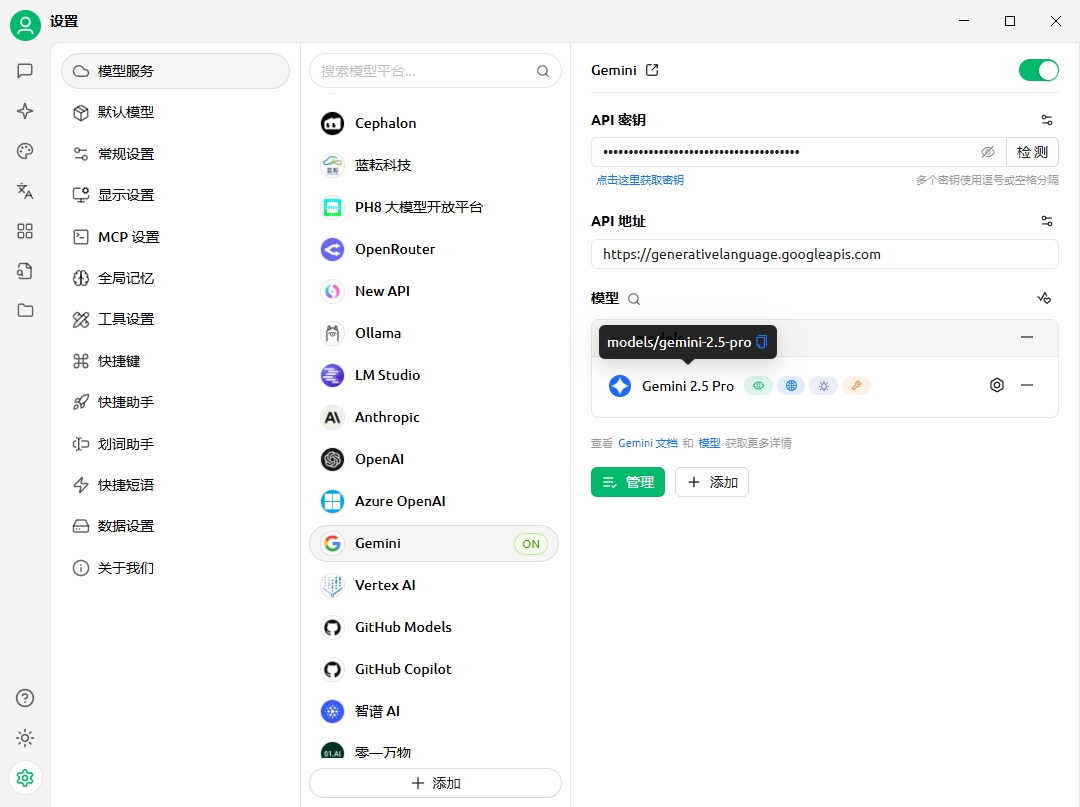The image size is (1080, 807).
Task: Open Gemini 2.5 Pro model settings gear
Action: (x=997, y=385)
